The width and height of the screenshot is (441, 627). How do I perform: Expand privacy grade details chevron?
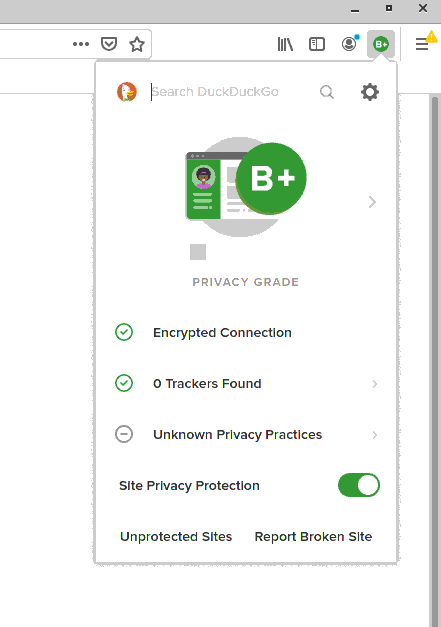[372, 202]
